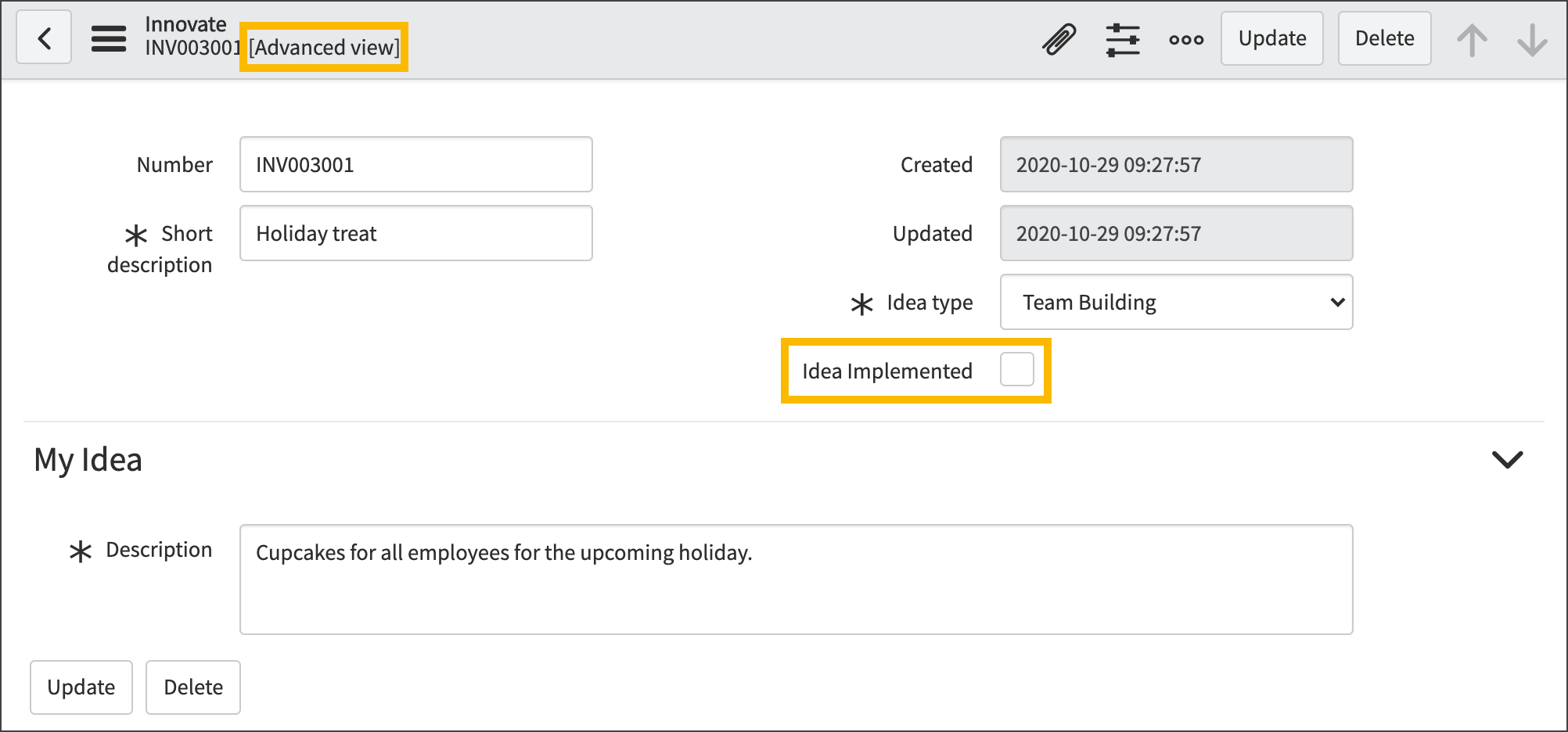The image size is (1568, 732).
Task: Click the Delete button below the form
Action: (192, 687)
